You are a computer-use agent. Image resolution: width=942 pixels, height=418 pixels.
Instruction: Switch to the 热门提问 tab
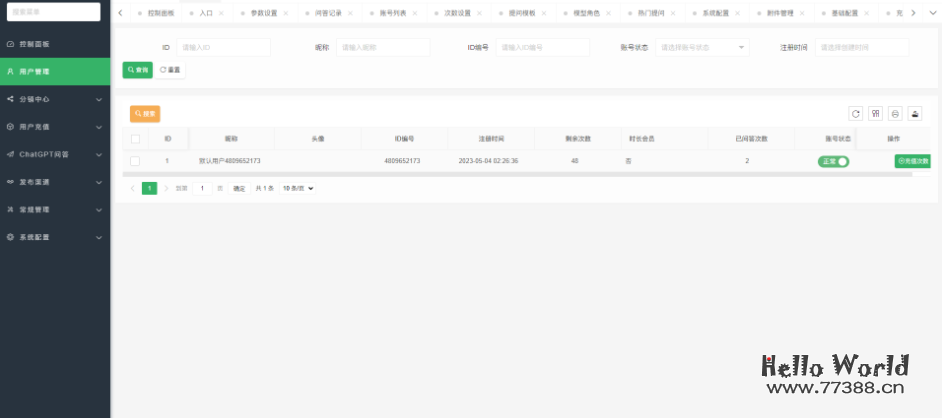coord(651,13)
